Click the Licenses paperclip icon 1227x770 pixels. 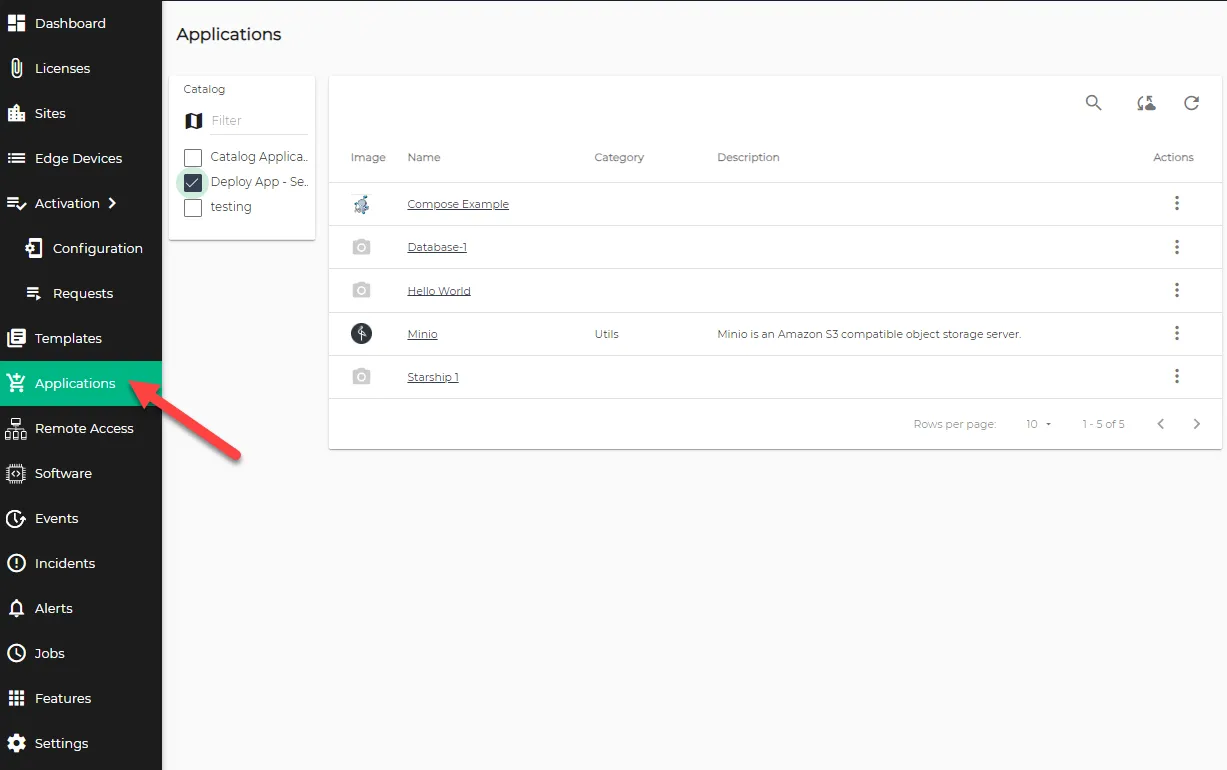(x=16, y=68)
